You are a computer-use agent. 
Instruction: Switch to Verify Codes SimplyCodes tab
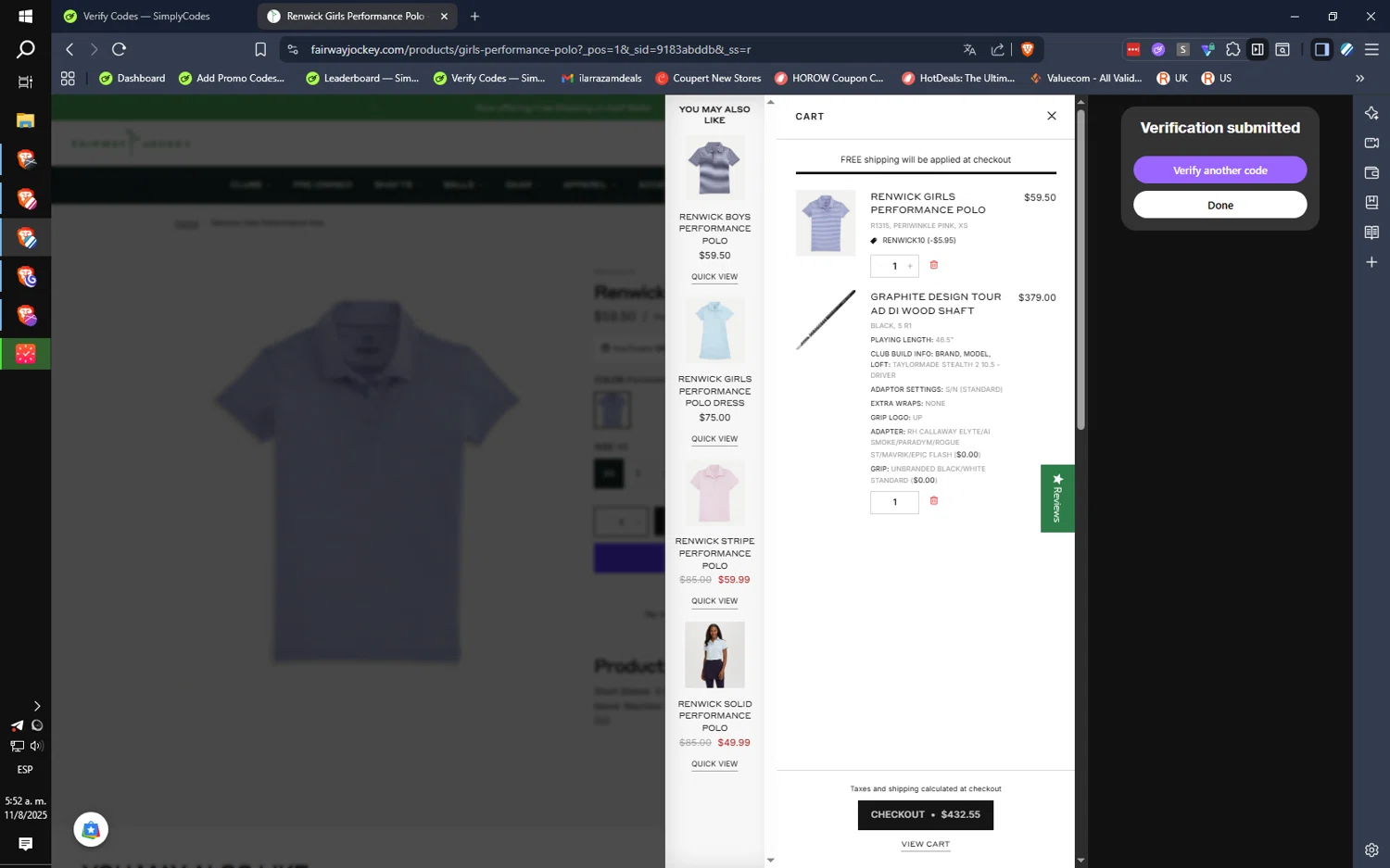(146, 16)
